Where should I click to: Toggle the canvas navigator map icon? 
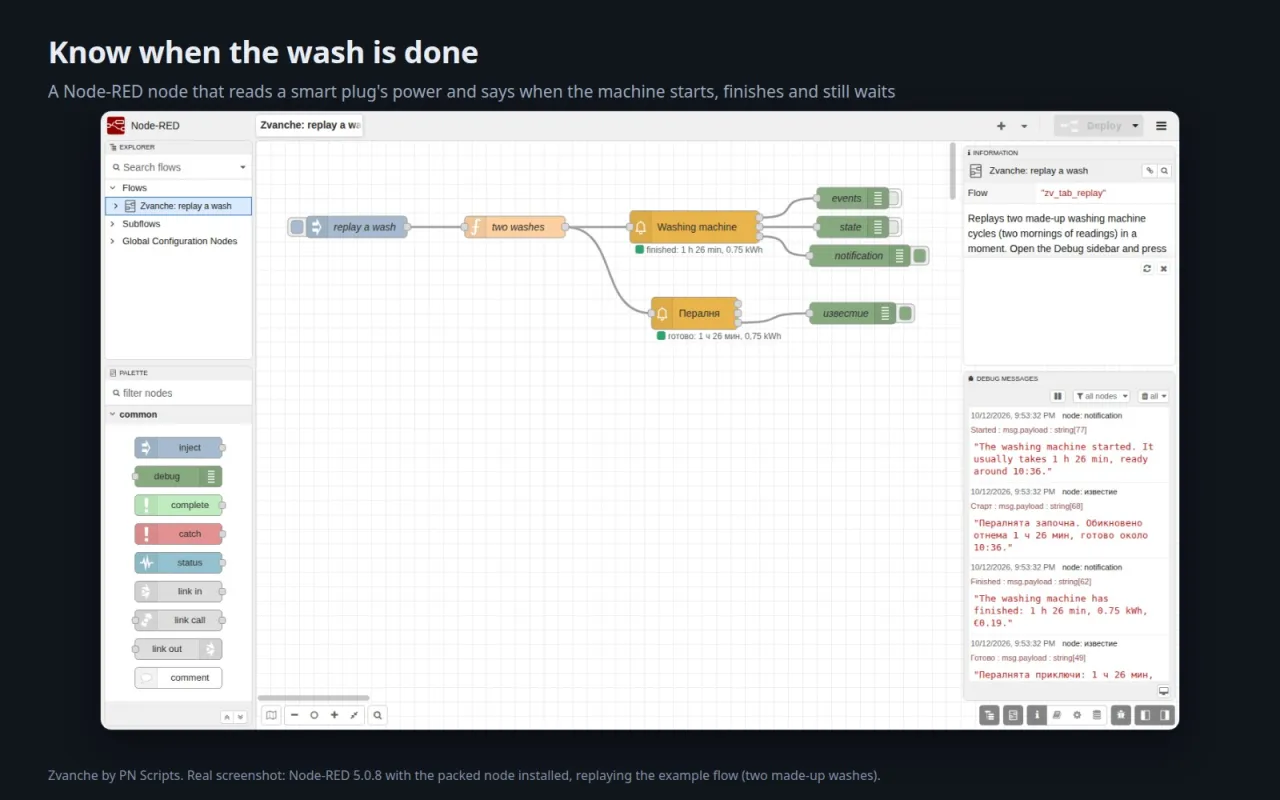click(x=271, y=715)
